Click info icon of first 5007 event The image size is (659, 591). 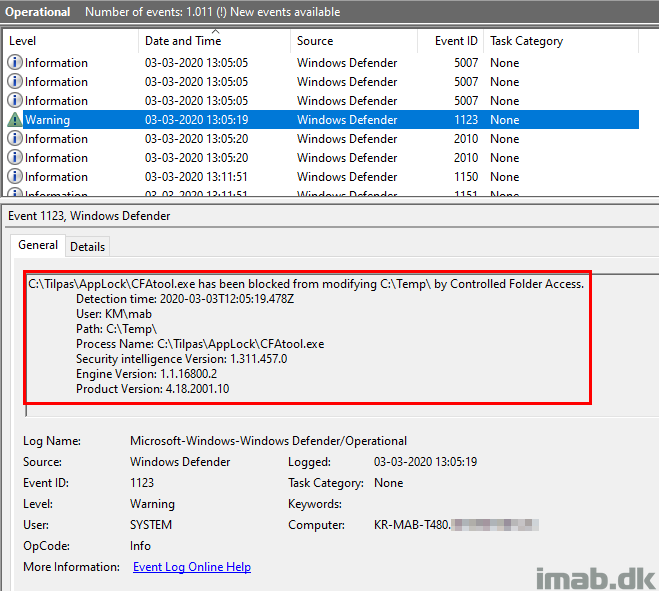point(15,62)
